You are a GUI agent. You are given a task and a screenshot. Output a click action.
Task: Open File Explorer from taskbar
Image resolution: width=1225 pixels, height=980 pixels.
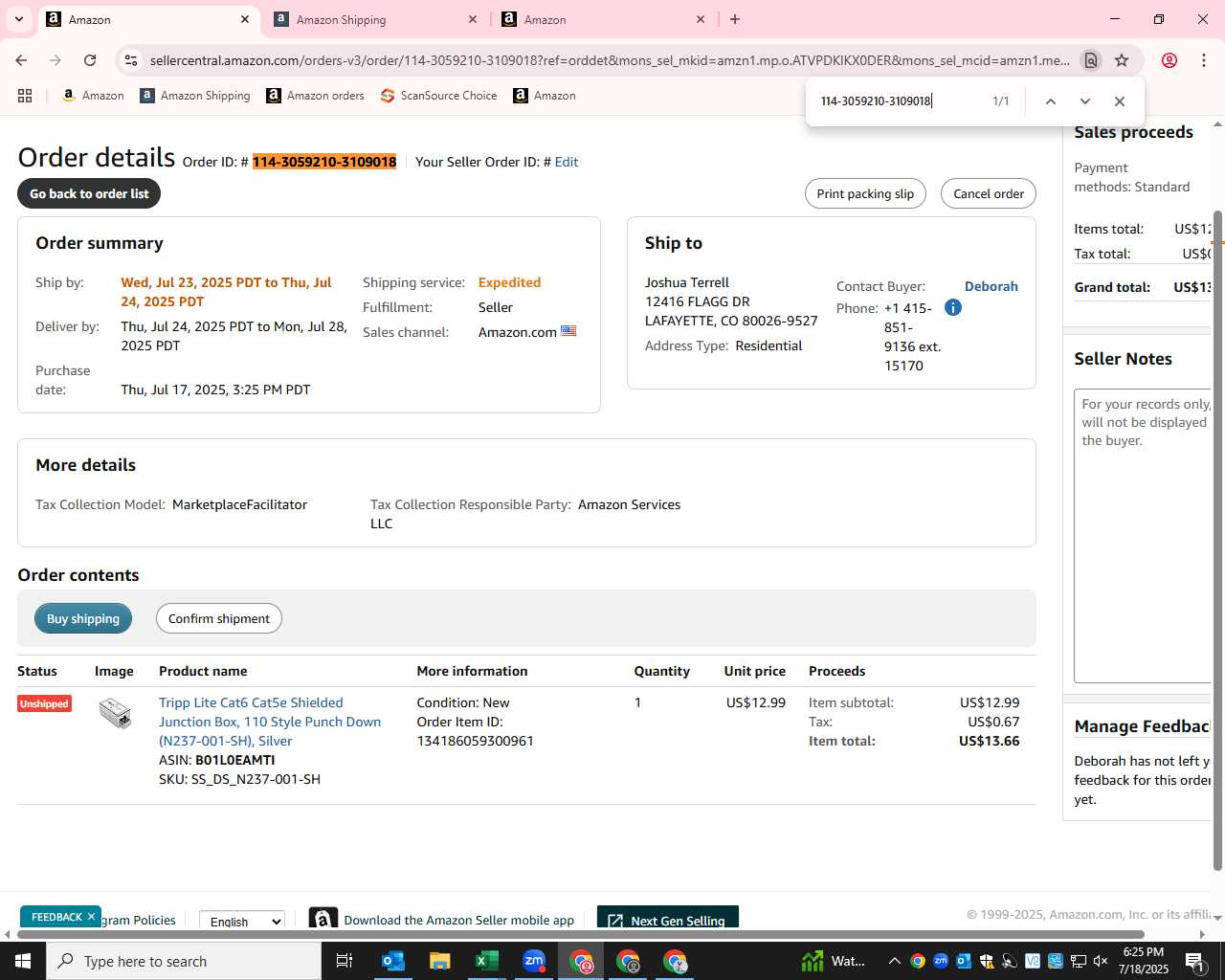click(439, 961)
